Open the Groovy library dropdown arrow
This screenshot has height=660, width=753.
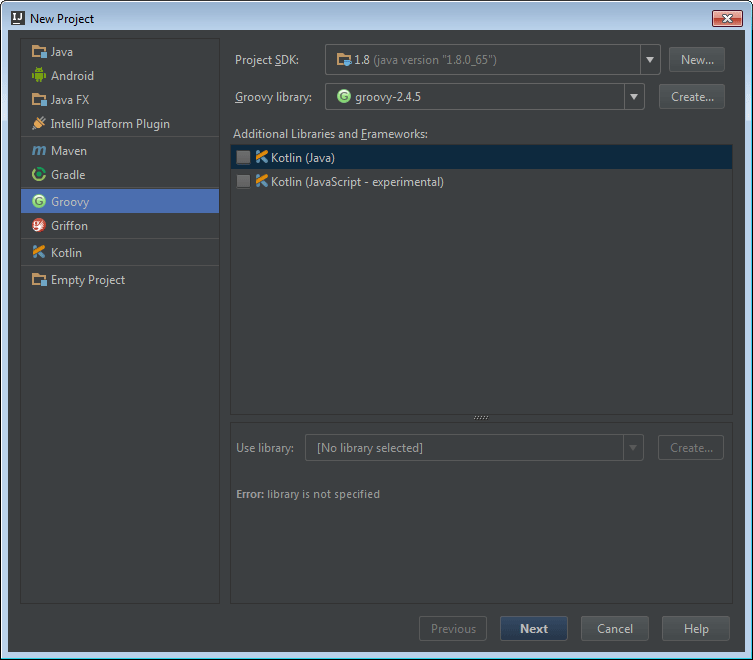(x=634, y=97)
